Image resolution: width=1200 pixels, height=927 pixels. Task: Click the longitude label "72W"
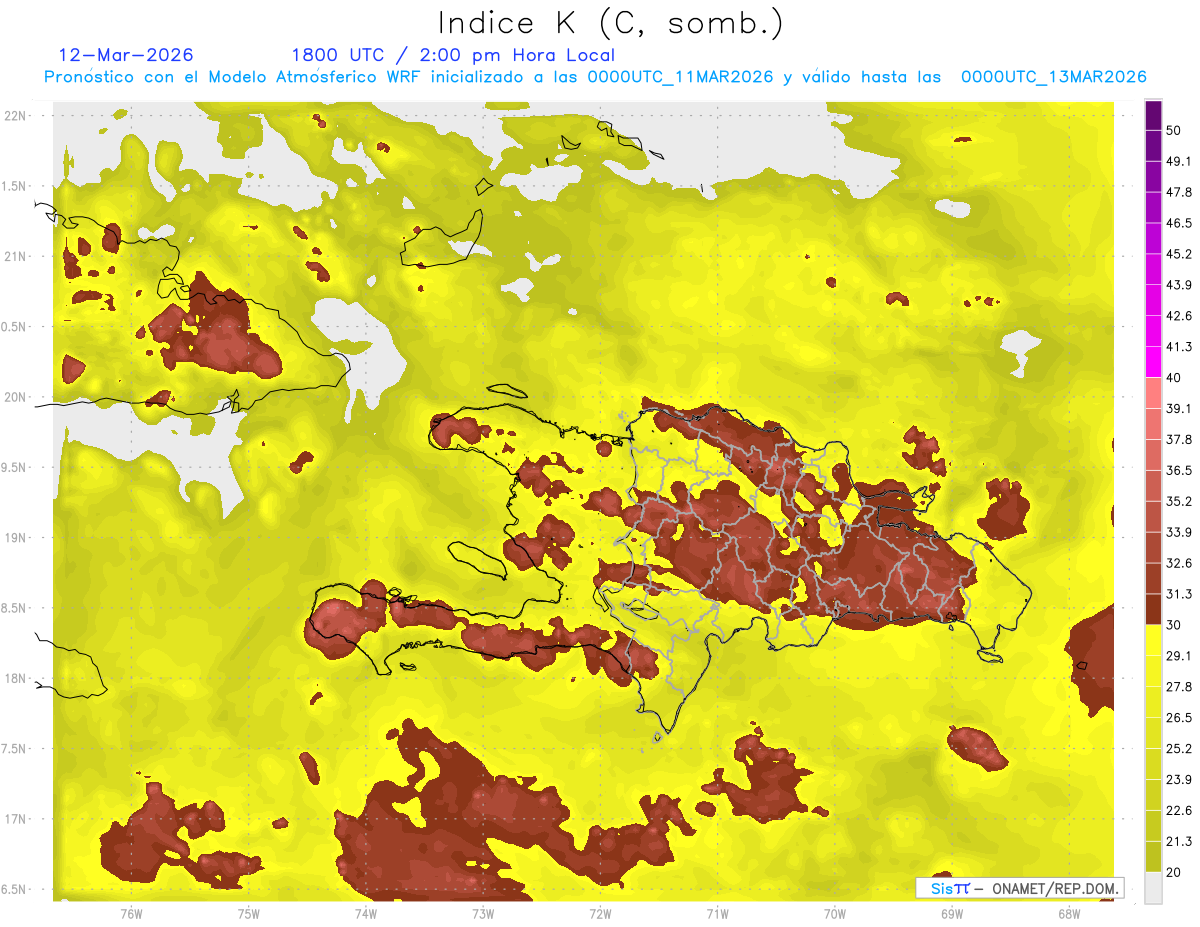(600, 914)
